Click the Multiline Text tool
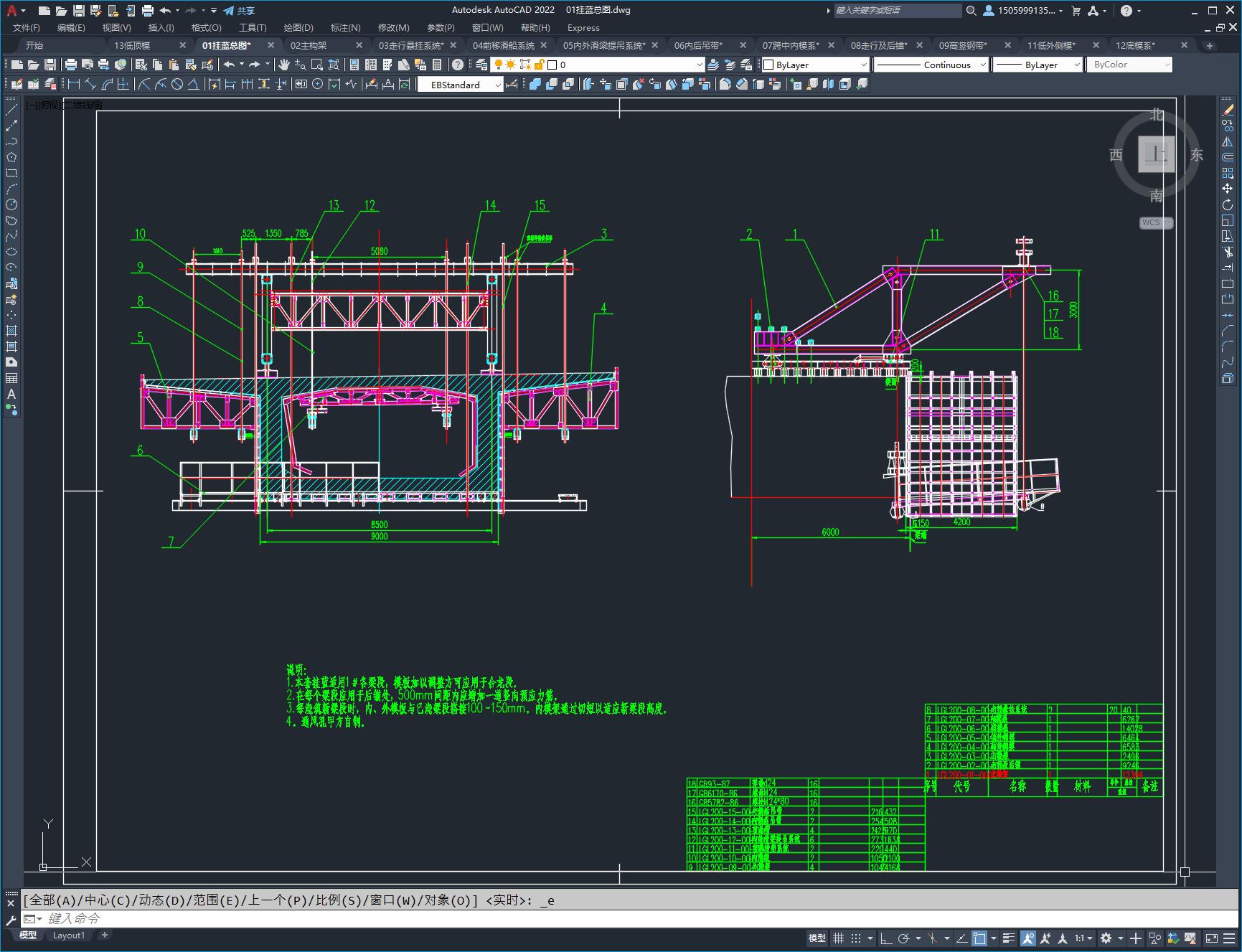The height and width of the screenshot is (952, 1242). (11, 394)
